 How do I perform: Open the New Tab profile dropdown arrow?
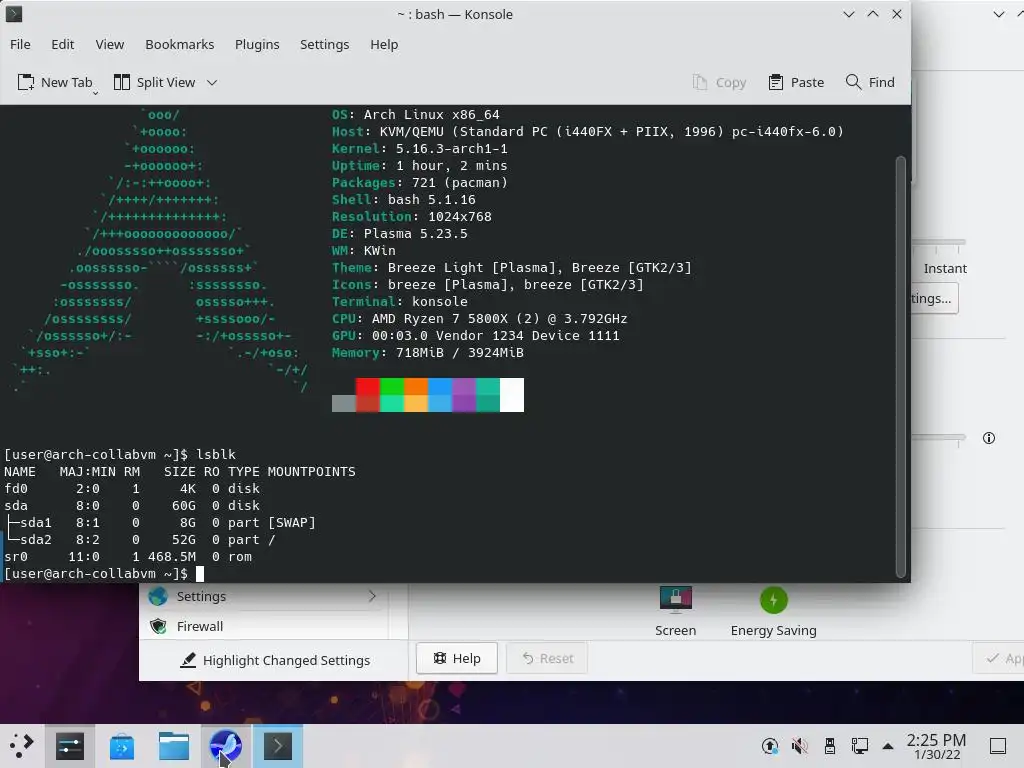pos(95,93)
